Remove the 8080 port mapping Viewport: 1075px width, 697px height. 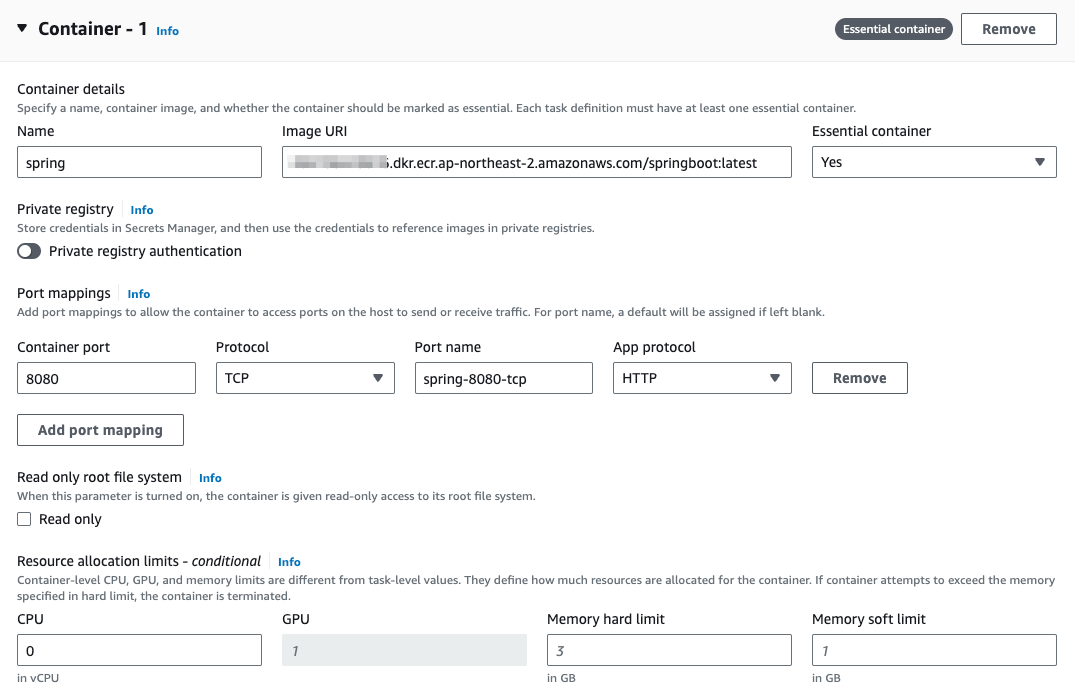(x=859, y=378)
